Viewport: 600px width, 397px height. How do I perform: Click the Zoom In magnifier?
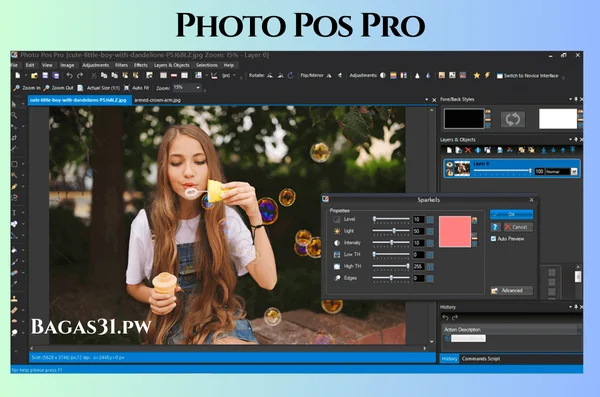tap(17, 88)
